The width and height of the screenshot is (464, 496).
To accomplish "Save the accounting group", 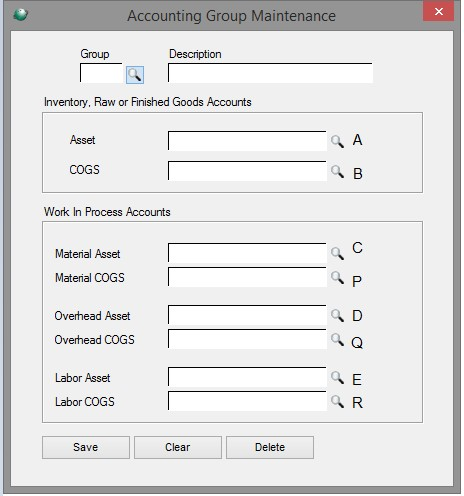I will tap(86, 447).
